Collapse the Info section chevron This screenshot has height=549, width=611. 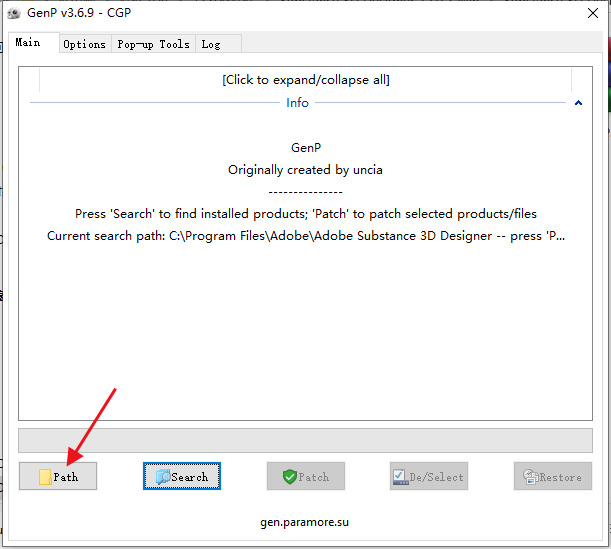coord(578,103)
